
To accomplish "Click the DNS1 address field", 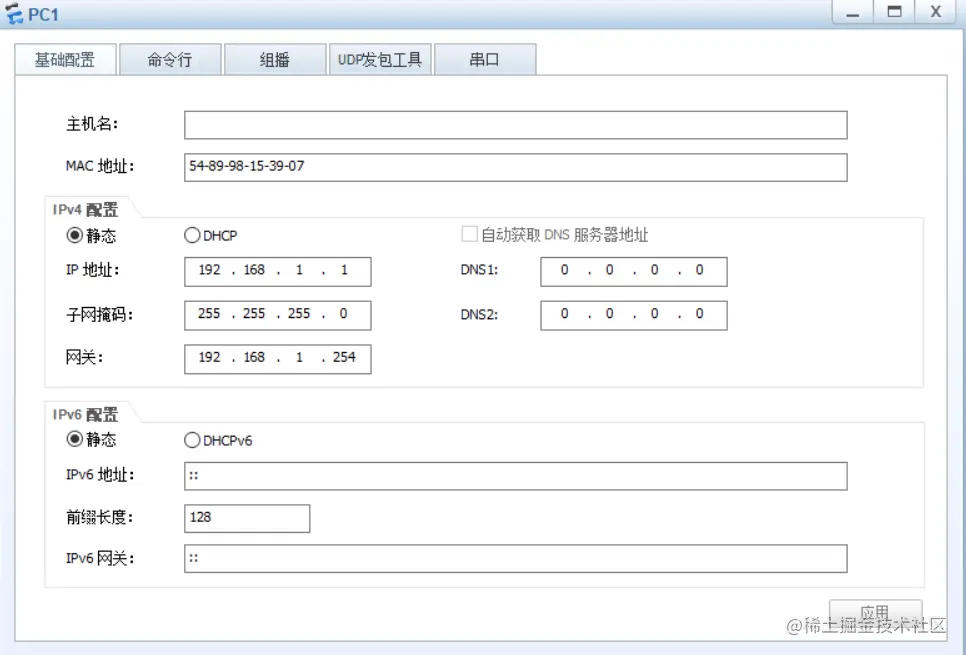I will pos(634,272).
